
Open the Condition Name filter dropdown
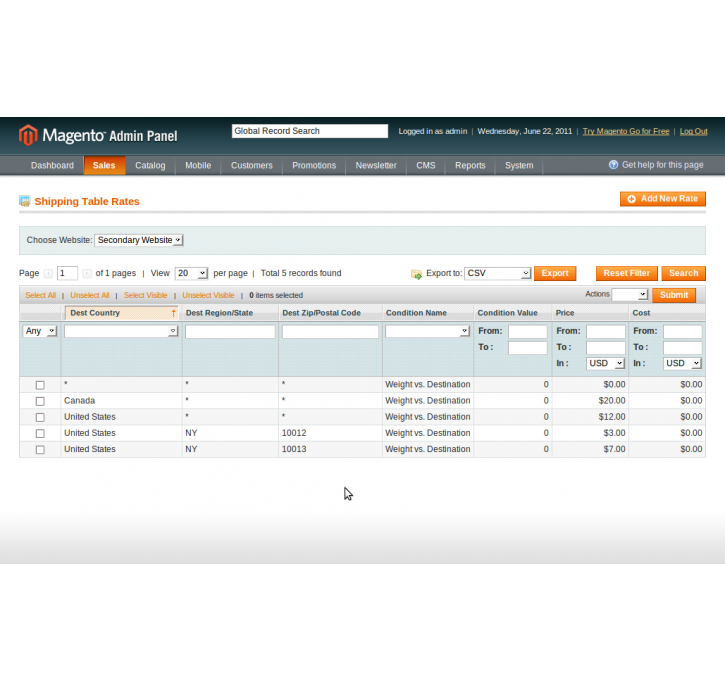427,331
